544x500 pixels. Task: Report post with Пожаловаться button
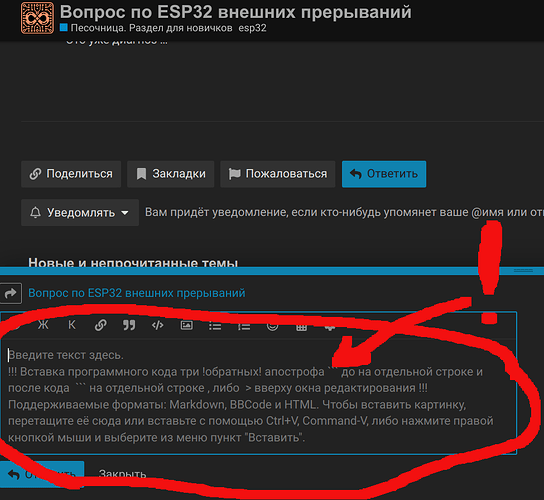278,174
